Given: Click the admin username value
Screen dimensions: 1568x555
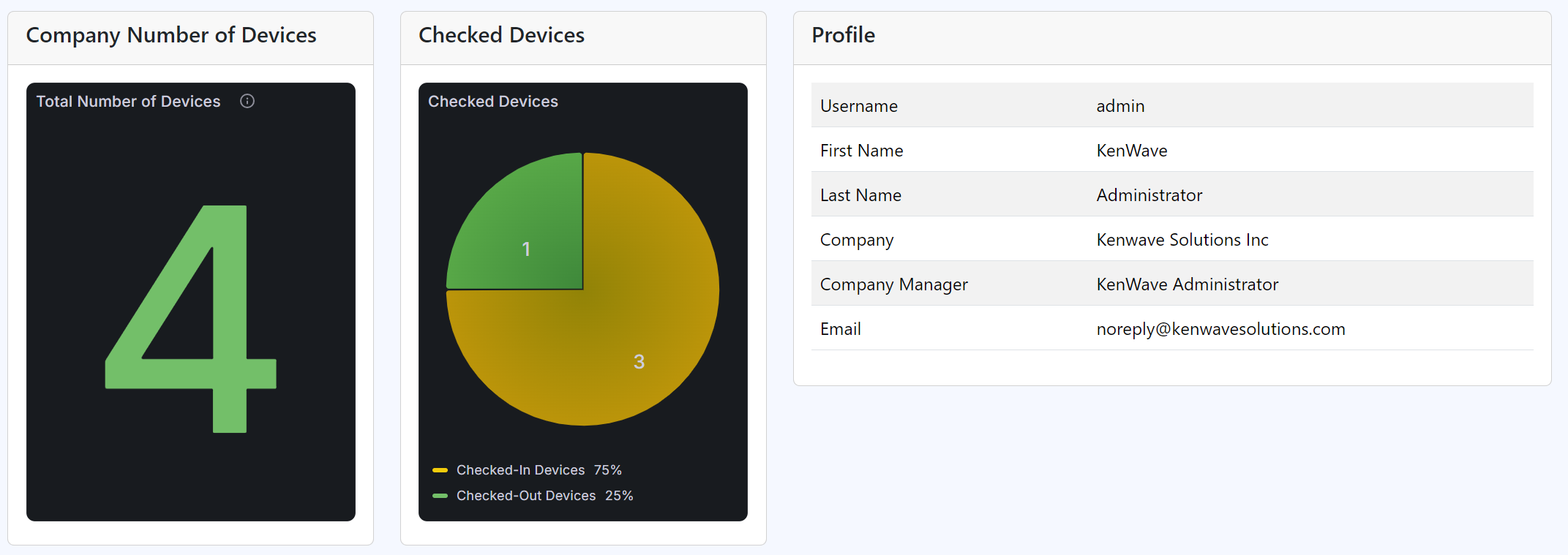Looking at the screenshot, I should click(x=1120, y=106).
